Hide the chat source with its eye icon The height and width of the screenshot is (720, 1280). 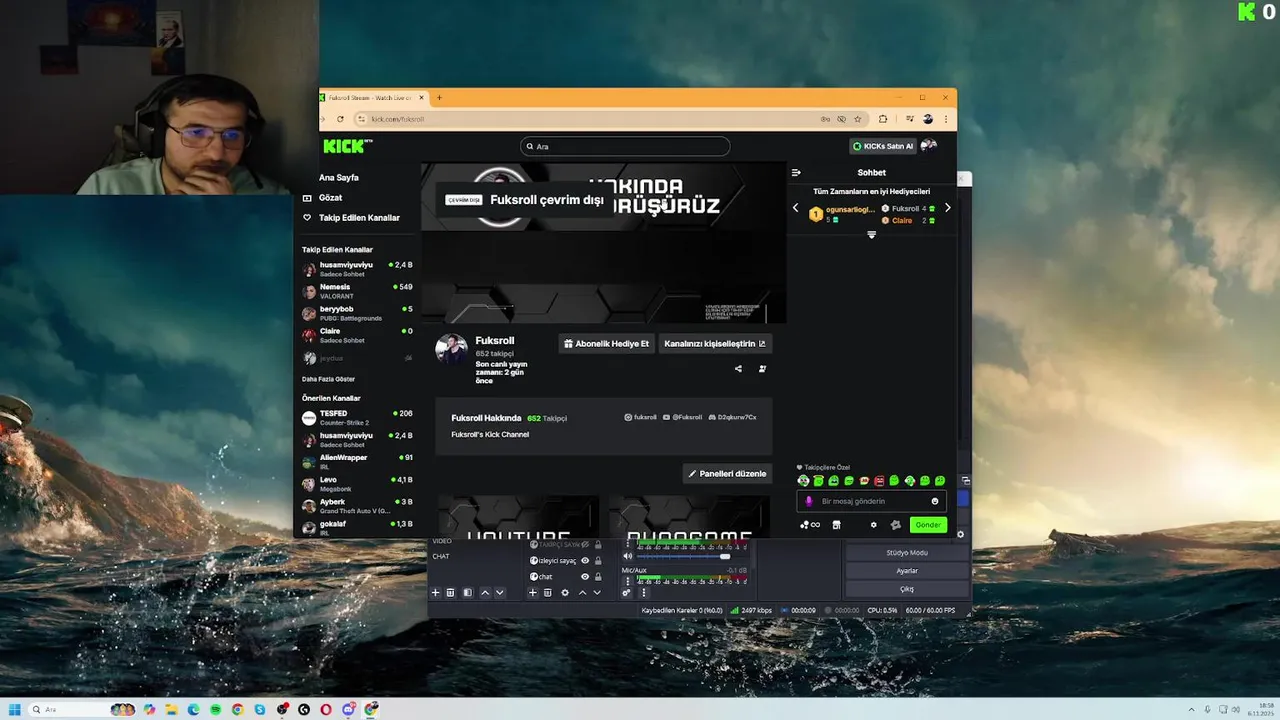tap(585, 577)
